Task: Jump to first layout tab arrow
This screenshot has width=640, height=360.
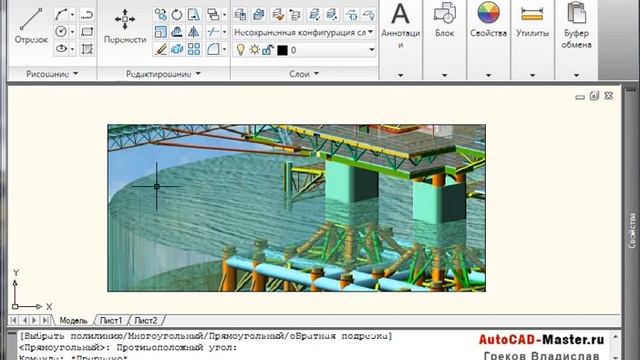Action: pyautogui.click(x=14, y=320)
